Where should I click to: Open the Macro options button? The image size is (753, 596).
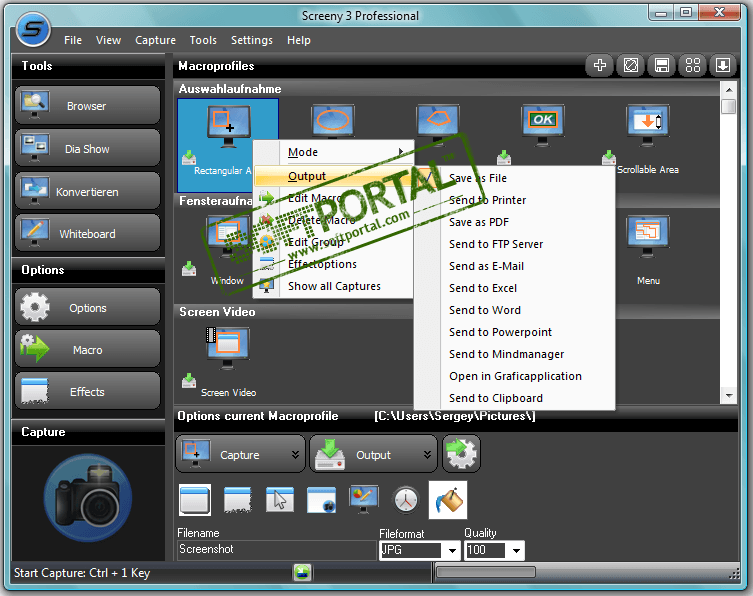coord(87,349)
